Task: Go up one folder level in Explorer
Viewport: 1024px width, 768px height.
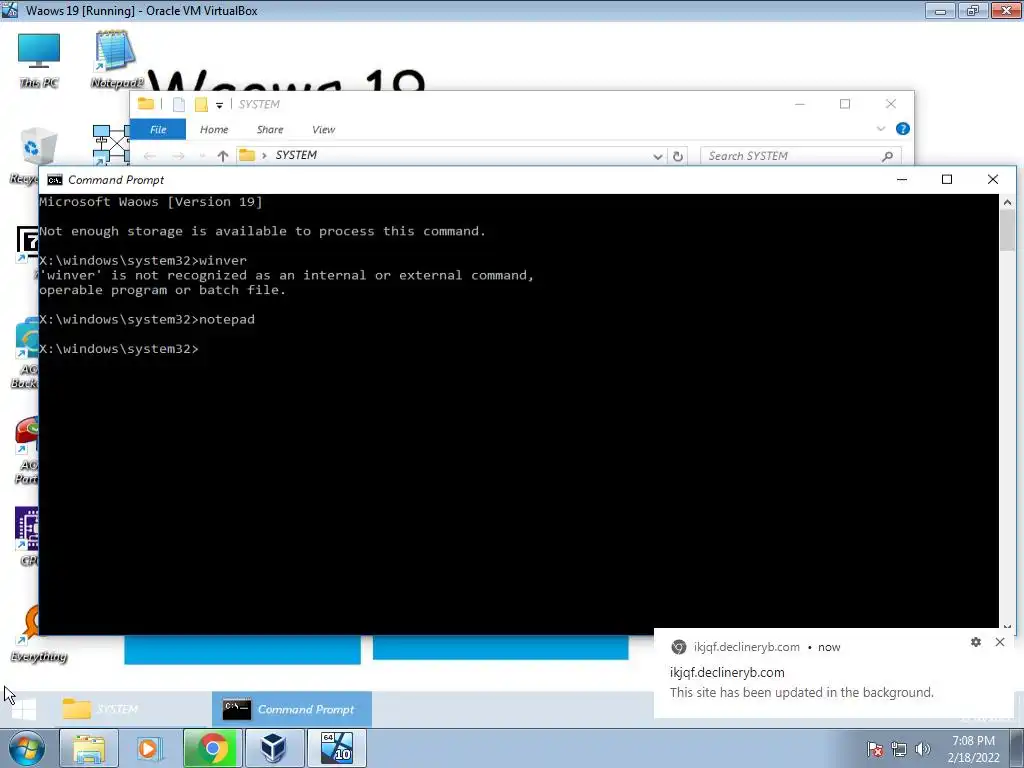Action: point(223,156)
